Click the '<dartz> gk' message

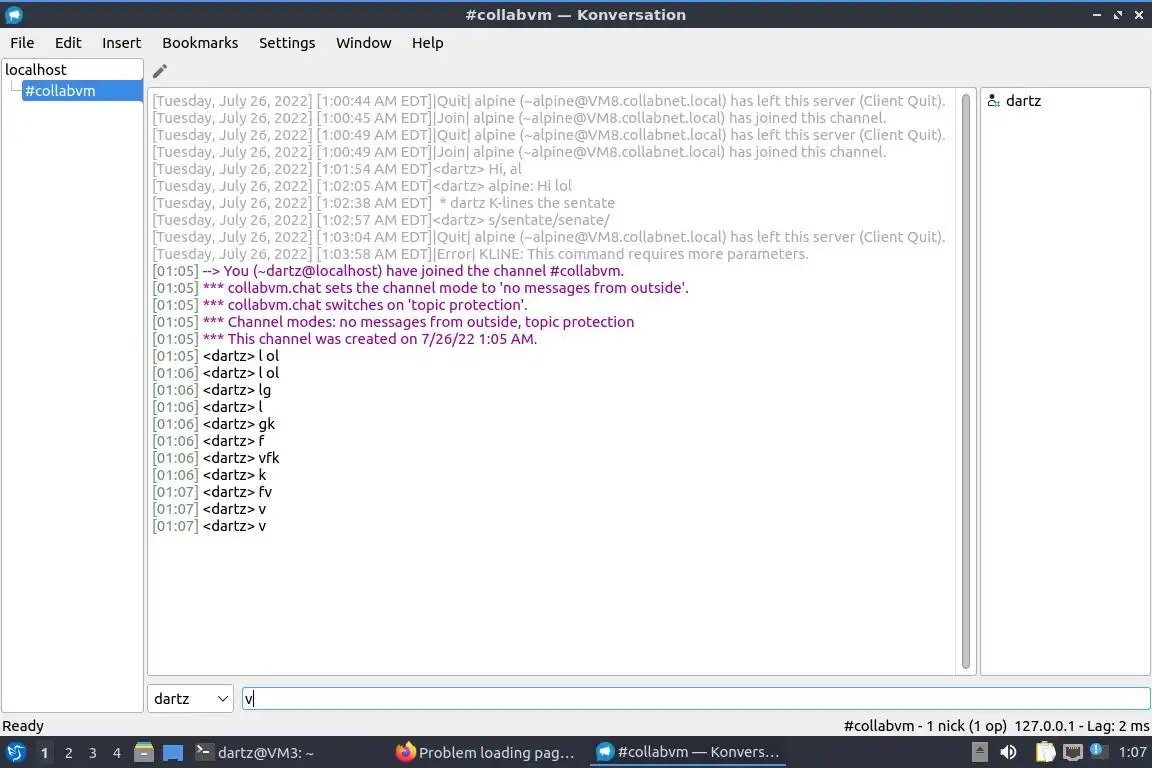point(213,423)
